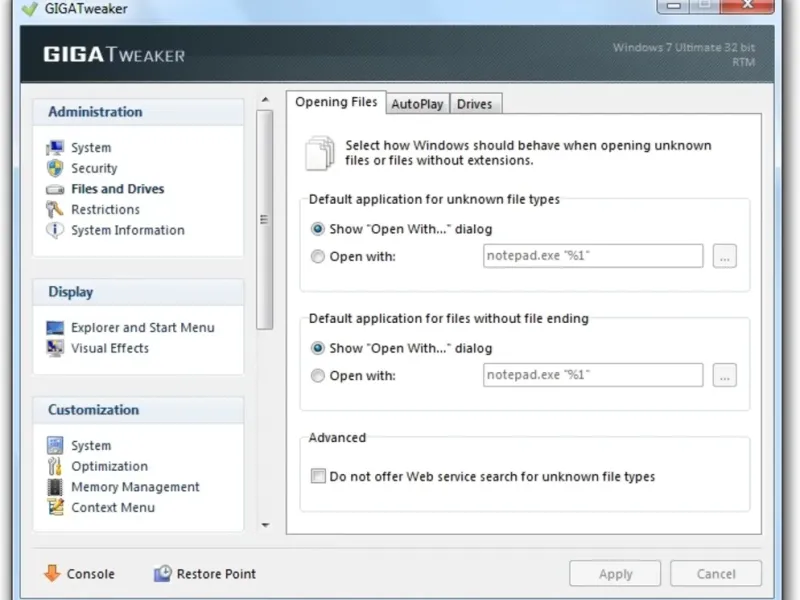Screen dimensions: 800x600
Task: Switch to the Drives tab
Action: point(474,104)
